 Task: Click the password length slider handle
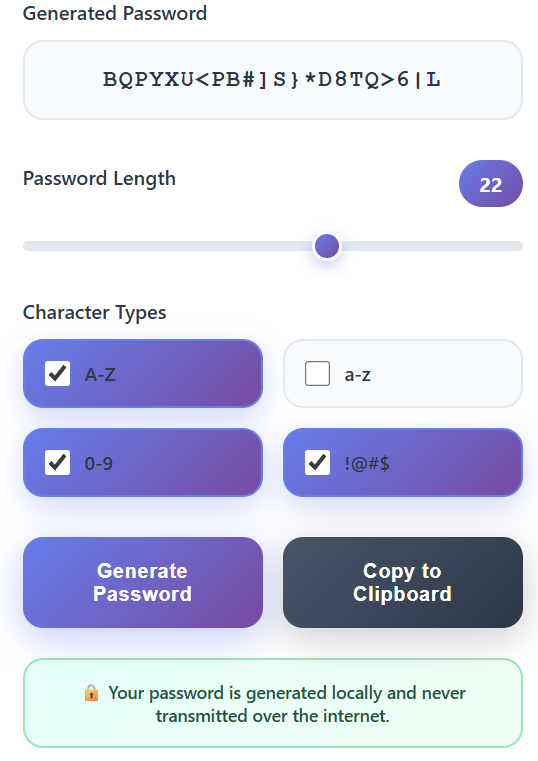click(x=327, y=246)
